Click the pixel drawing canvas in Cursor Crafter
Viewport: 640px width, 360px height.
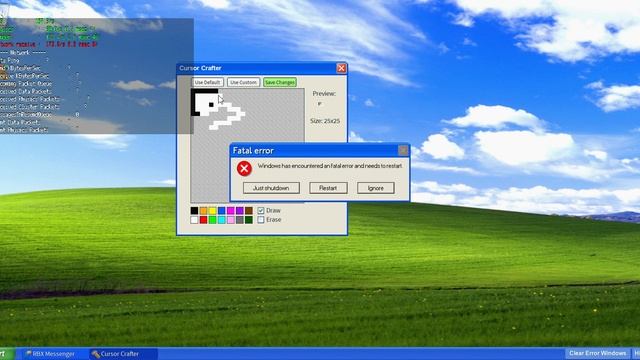[x=247, y=145]
